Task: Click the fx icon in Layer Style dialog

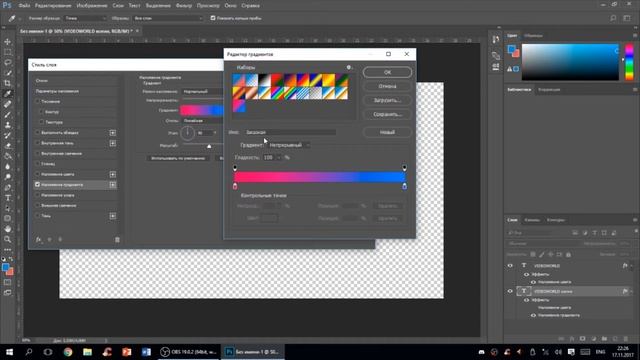Action: (38, 240)
